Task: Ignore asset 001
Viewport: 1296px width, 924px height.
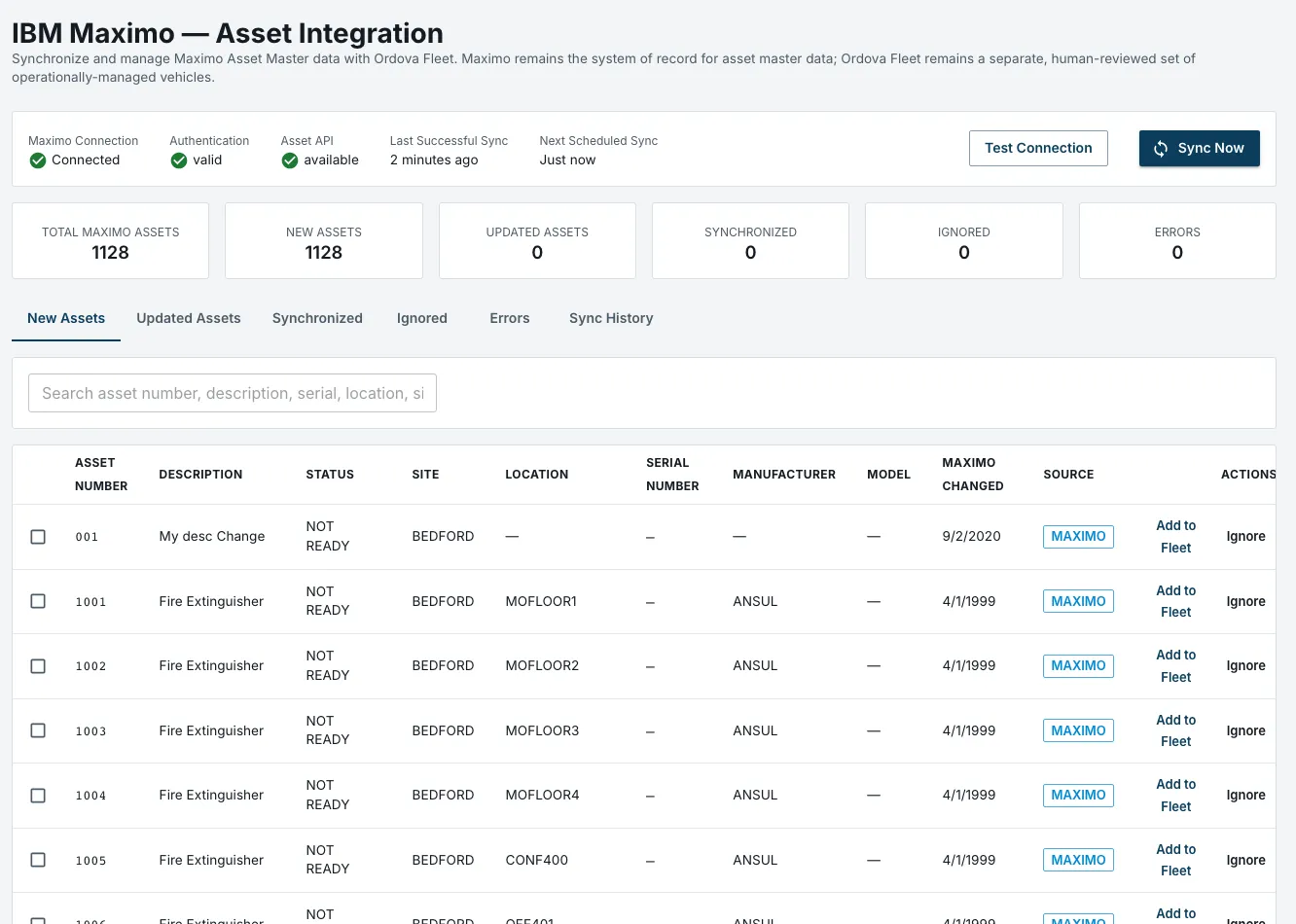Action: tap(1245, 537)
